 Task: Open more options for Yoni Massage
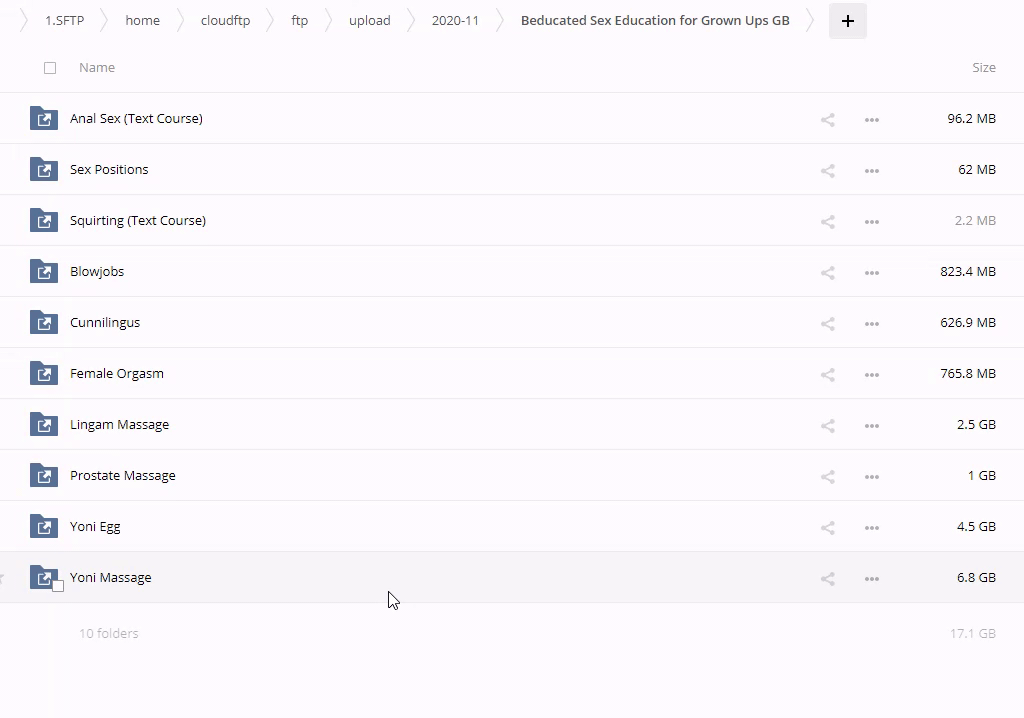tap(871, 578)
